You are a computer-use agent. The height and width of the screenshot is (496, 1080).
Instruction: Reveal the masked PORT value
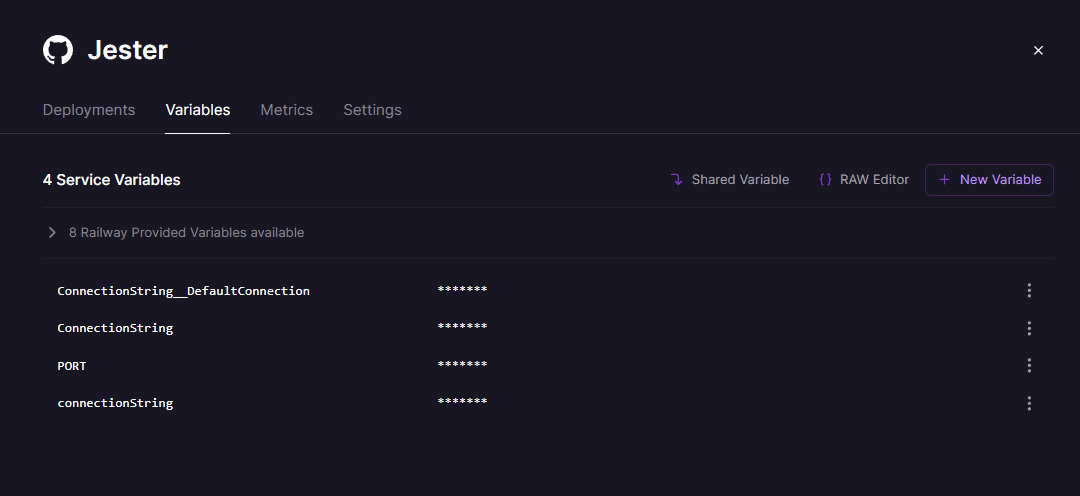462,366
